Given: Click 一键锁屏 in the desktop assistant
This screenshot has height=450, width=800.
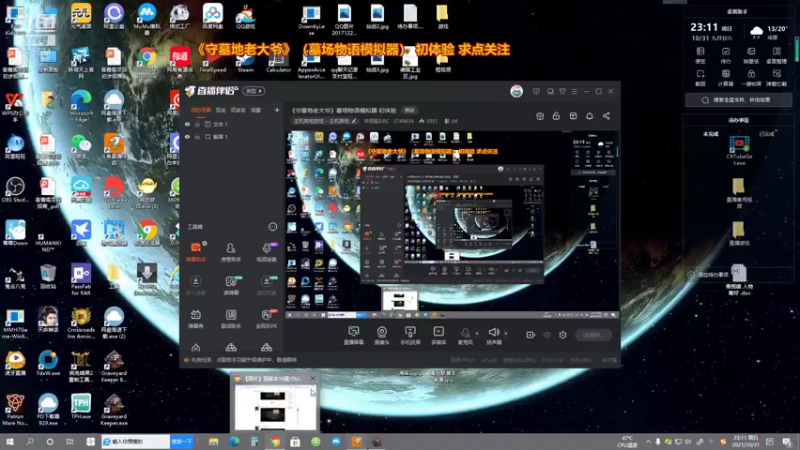Looking at the screenshot, I should click(x=751, y=77).
